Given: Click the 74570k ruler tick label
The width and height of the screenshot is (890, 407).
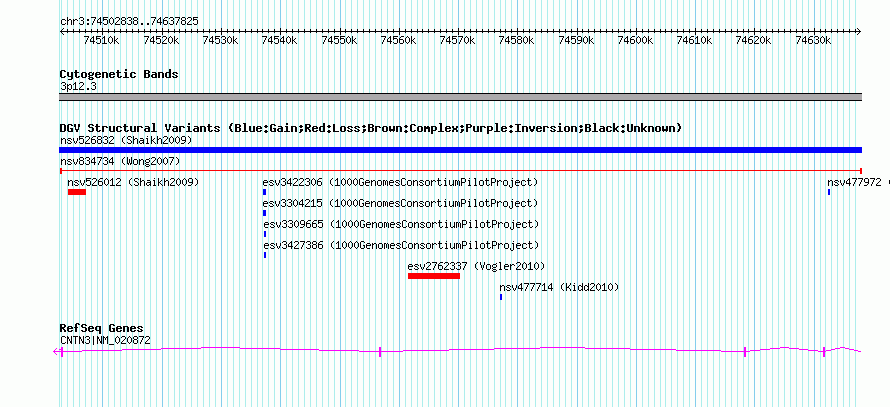Looking at the screenshot, I should pos(457,40).
